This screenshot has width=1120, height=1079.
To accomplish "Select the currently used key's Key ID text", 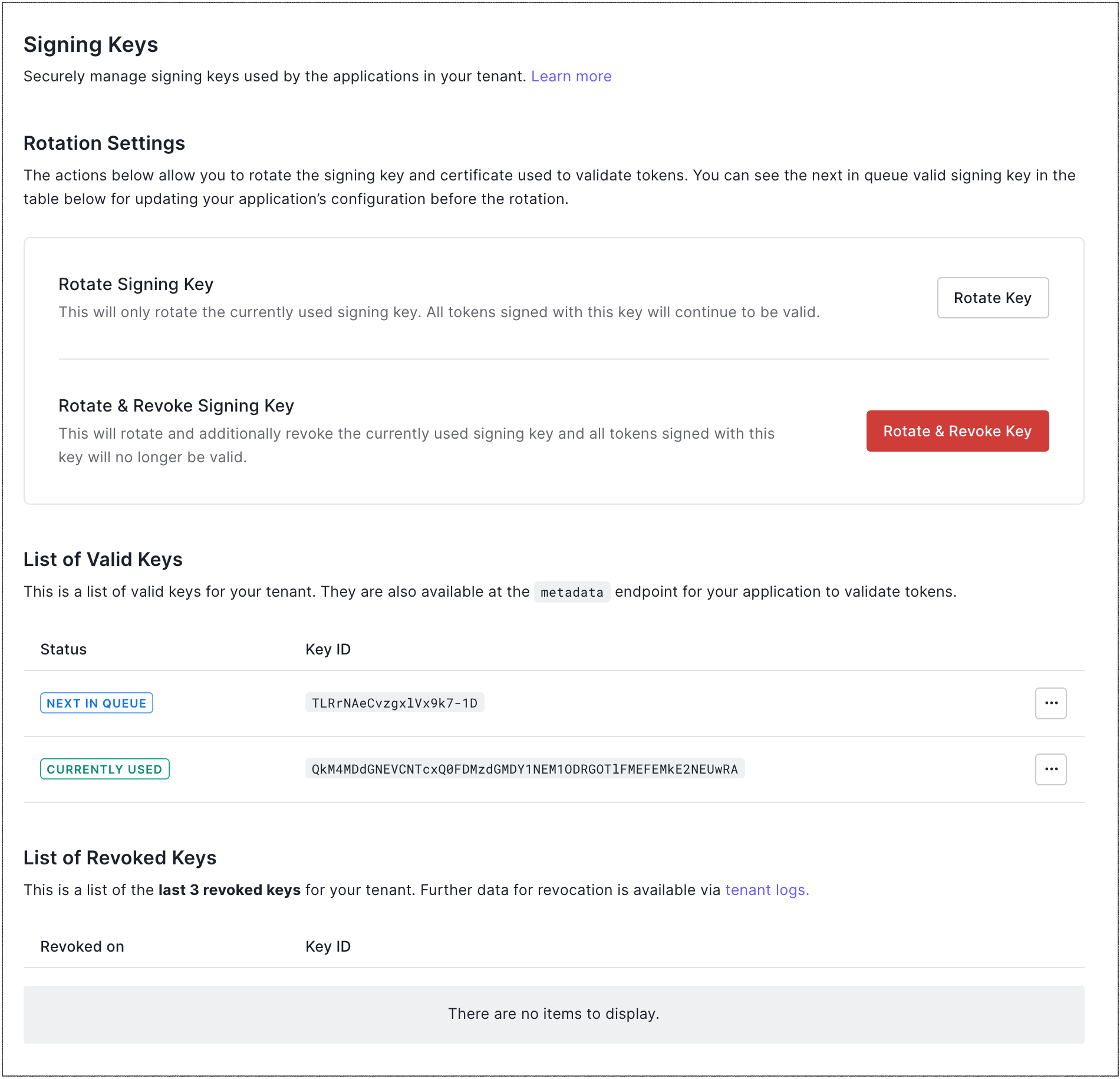I will 526,769.
